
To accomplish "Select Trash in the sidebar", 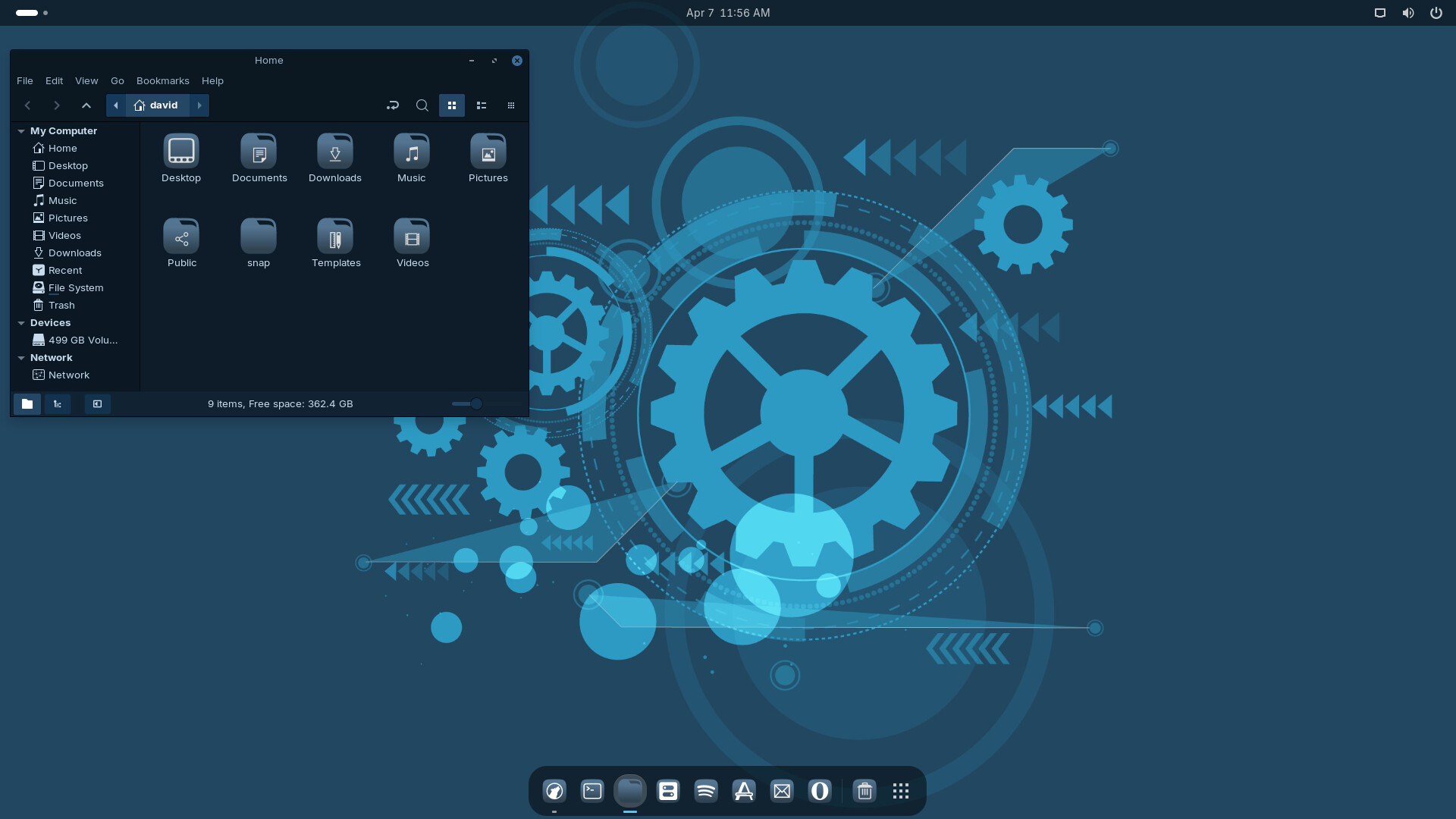I will 61,305.
